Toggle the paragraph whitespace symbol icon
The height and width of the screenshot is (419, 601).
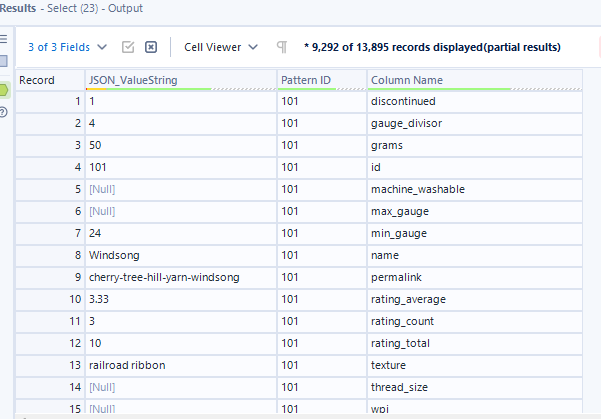tap(283, 47)
